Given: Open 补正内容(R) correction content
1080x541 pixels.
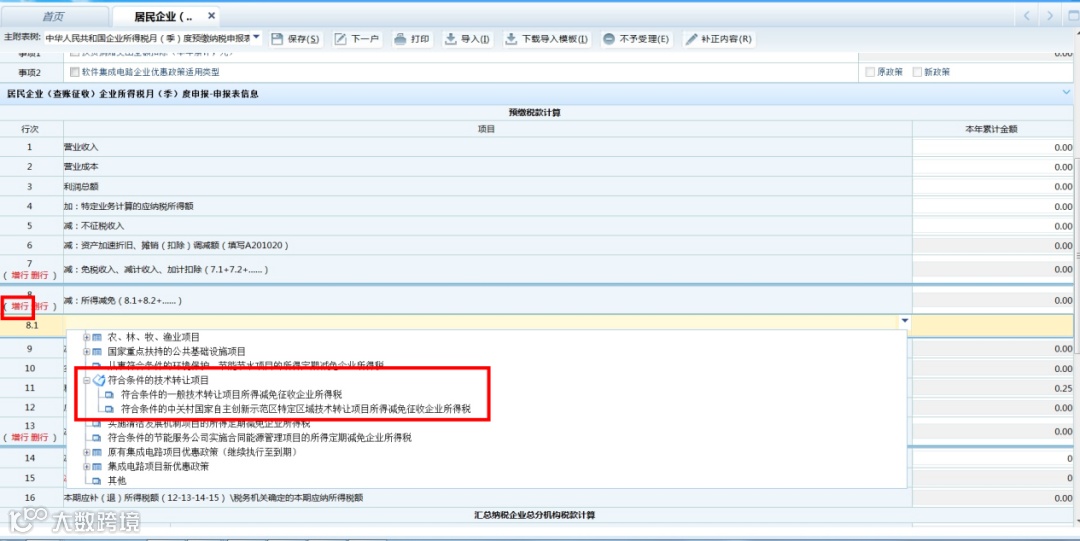Looking at the screenshot, I should 718,39.
